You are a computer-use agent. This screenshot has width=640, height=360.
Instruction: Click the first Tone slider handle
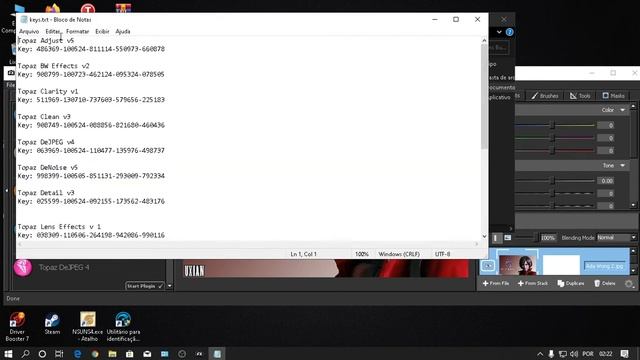(553, 180)
